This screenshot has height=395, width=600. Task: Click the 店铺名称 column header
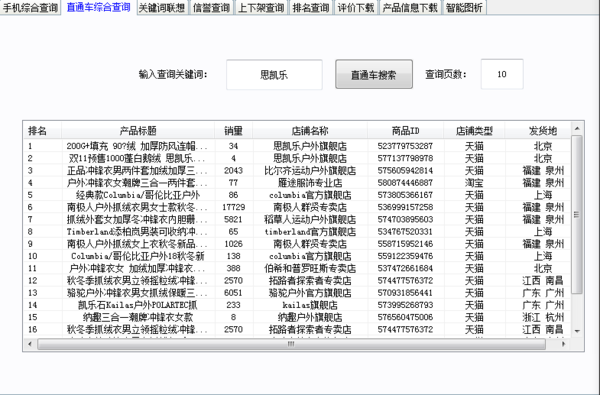pyautogui.click(x=310, y=131)
